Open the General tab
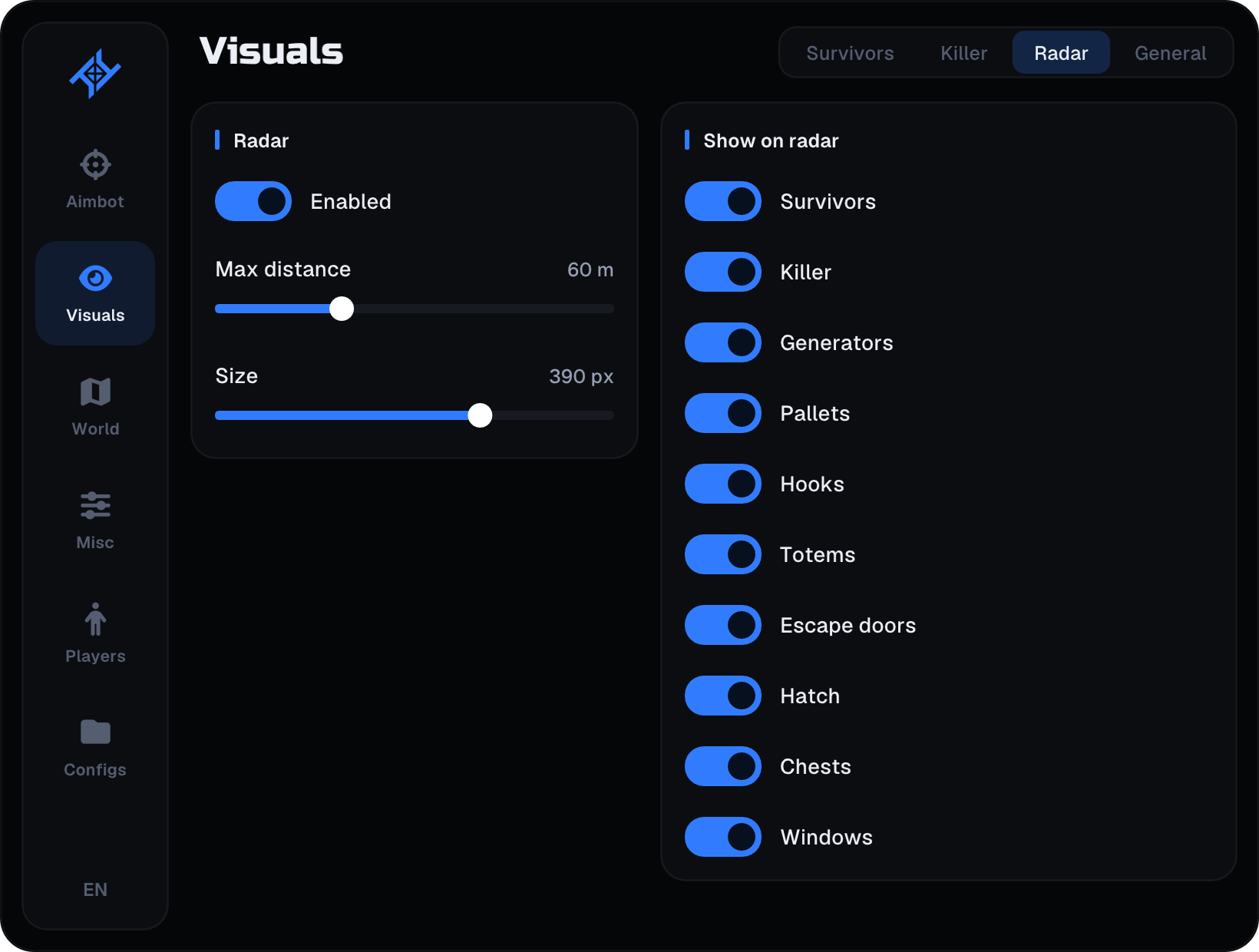 point(1170,53)
